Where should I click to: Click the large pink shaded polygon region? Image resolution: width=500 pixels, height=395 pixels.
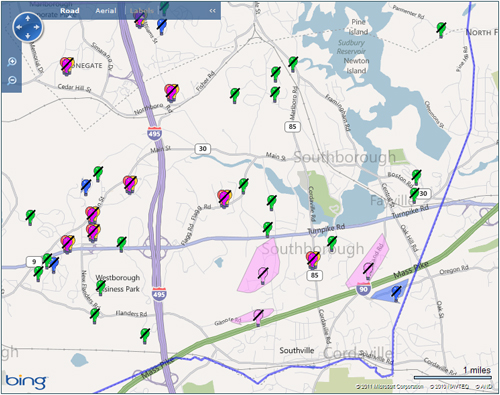[x=258, y=267]
